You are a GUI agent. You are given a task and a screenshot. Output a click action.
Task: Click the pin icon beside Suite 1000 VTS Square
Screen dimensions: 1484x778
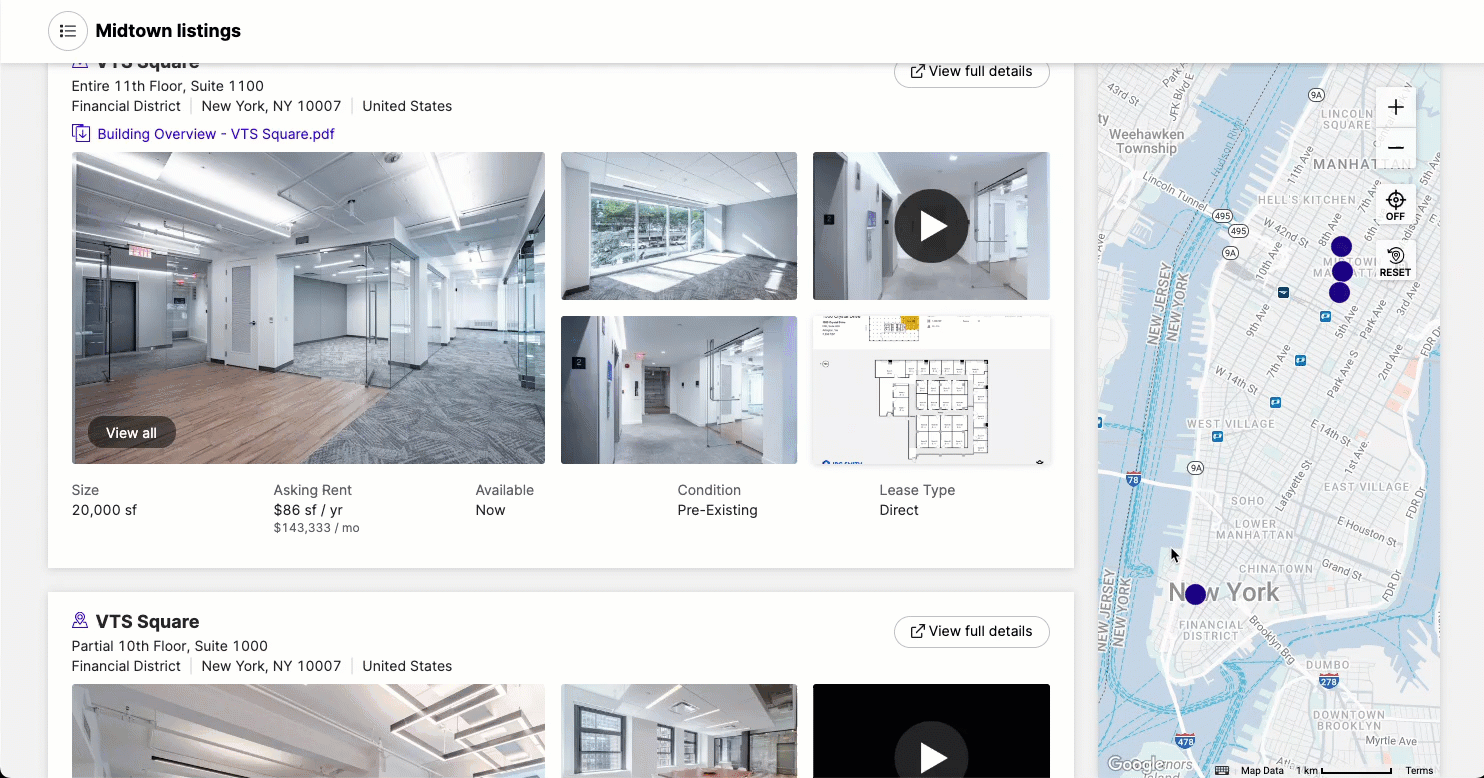coord(80,621)
